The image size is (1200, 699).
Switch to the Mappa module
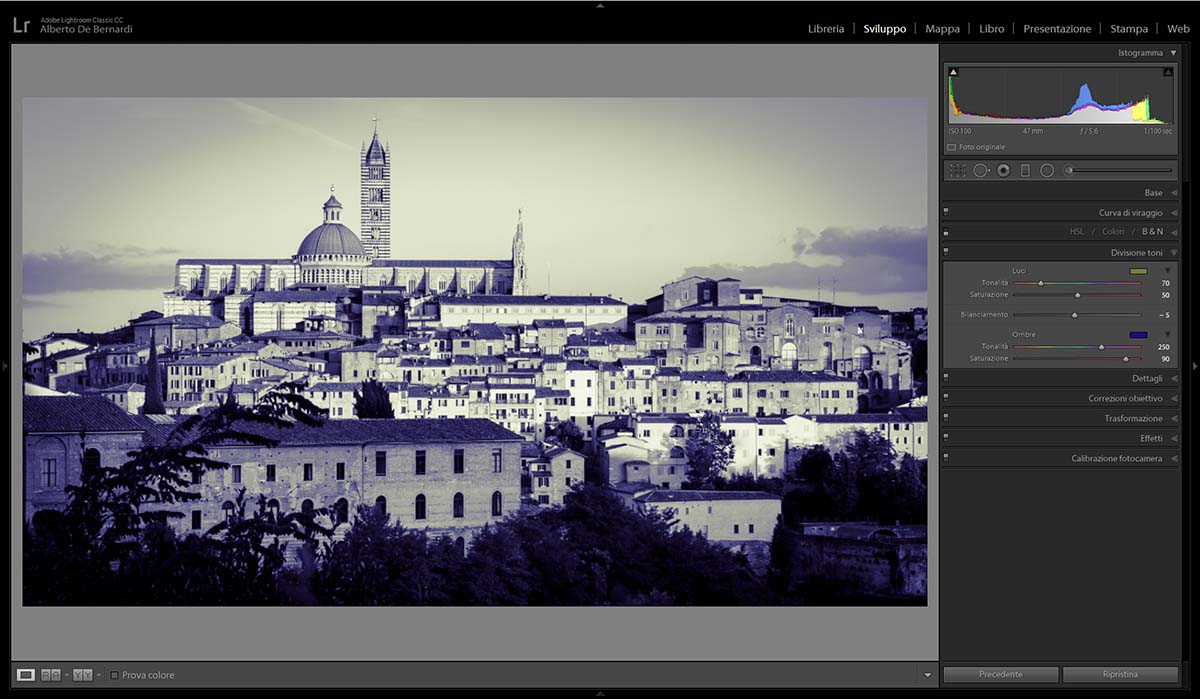[x=942, y=29]
